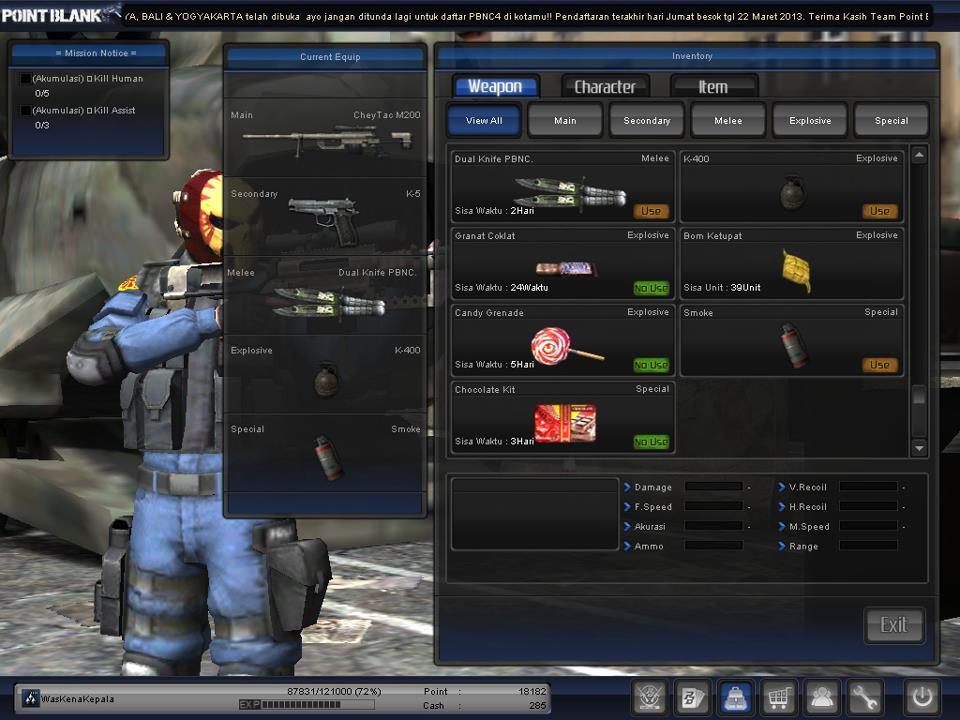Click the Damage stat bar
960x720 pixels.
coord(714,487)
